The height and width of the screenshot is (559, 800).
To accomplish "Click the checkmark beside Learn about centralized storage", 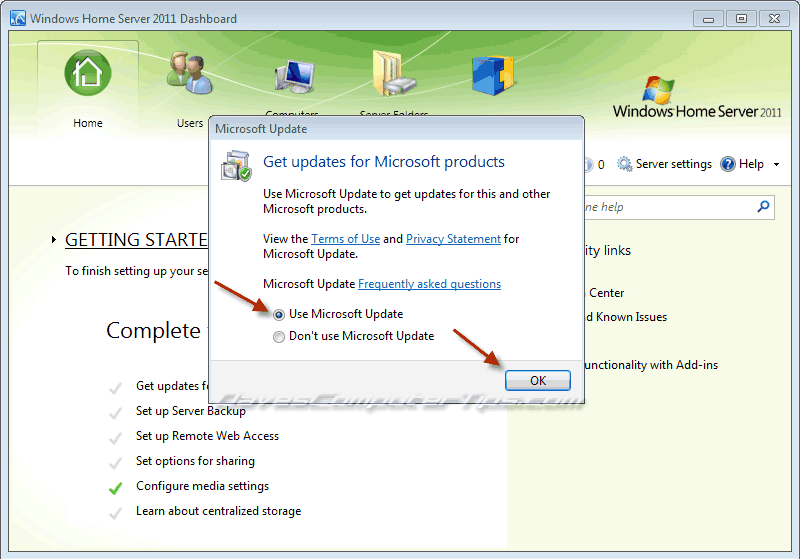I will pyautogui.click(x=116, y=513).
